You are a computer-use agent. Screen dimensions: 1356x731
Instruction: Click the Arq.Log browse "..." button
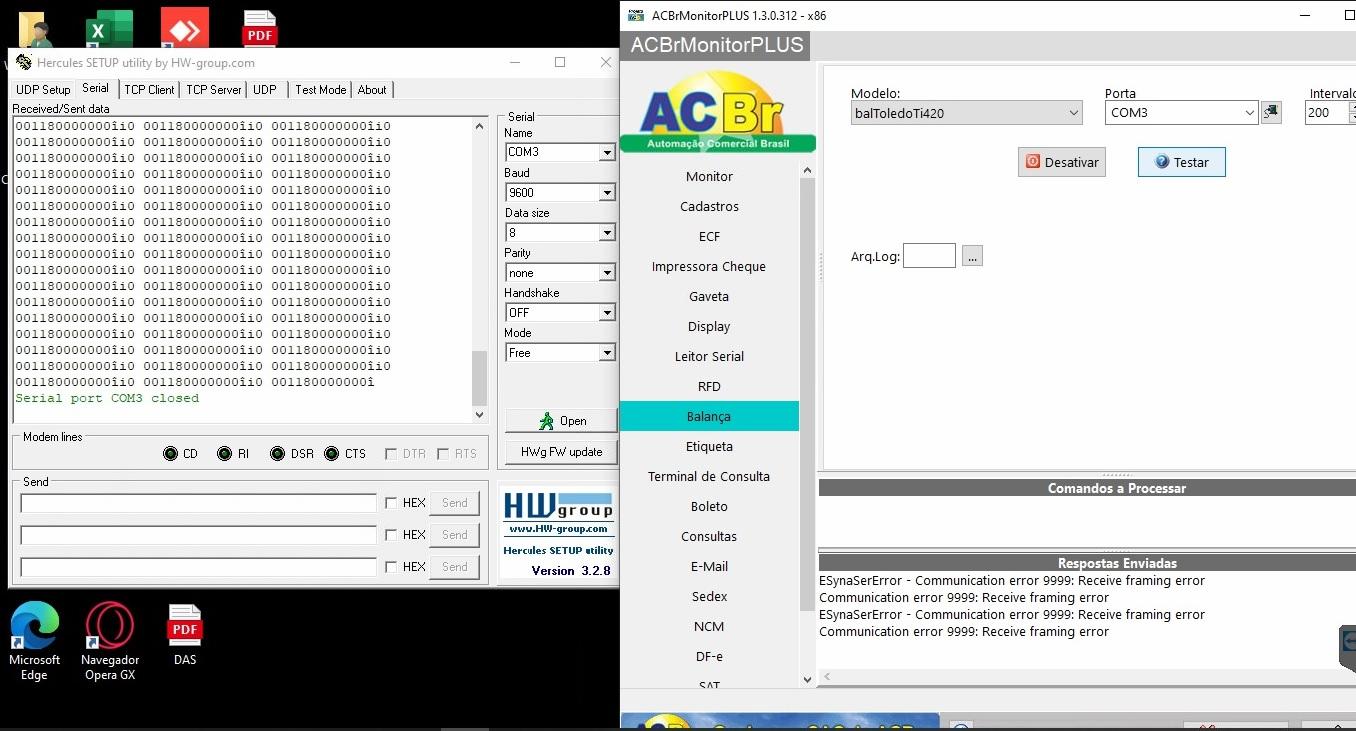(x=973, y=256)
